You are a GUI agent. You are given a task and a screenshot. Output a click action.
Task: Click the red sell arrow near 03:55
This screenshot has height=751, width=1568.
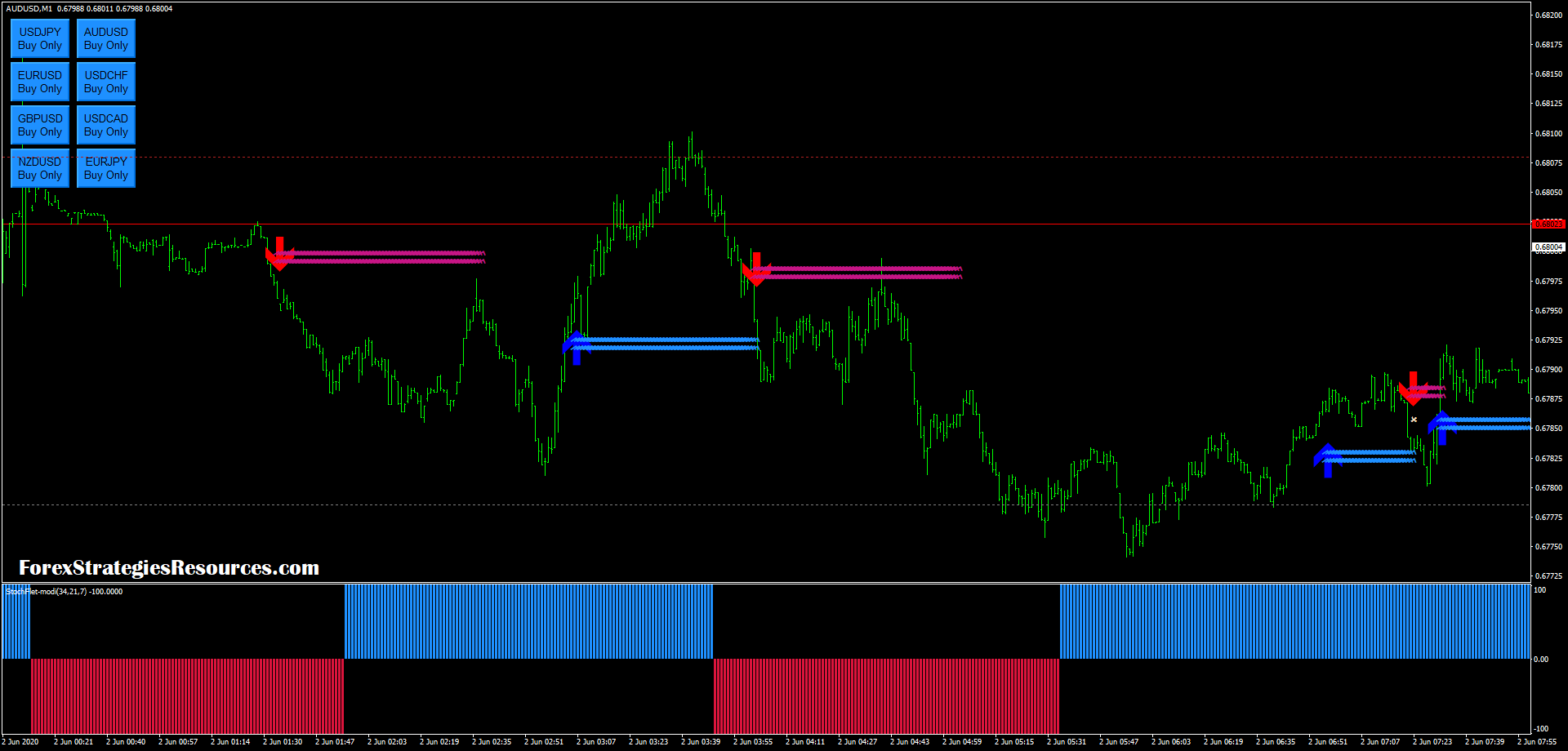(x=758, y=269)
